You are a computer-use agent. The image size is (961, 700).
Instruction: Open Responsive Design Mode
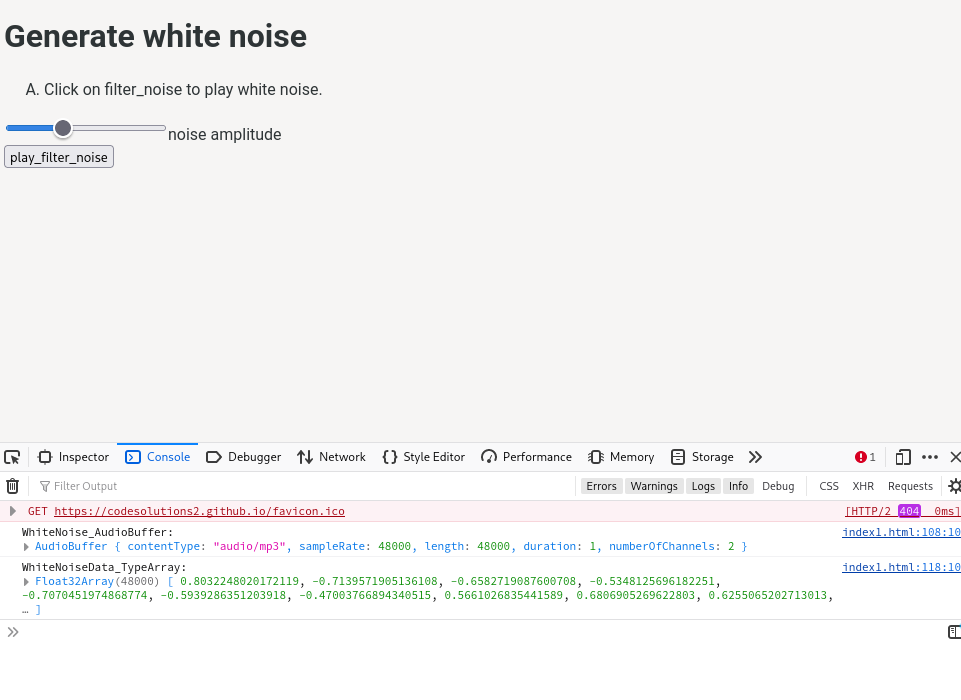pyautogui.click(x=903, y=457)
